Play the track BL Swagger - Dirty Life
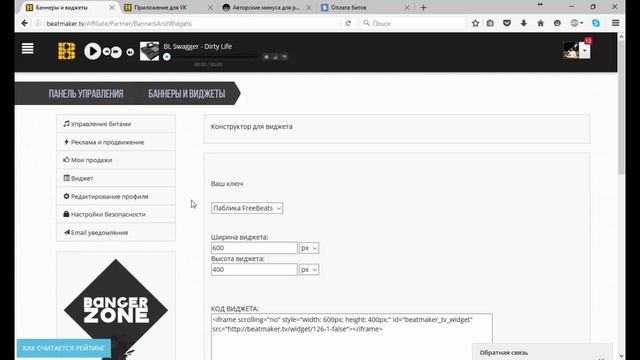Image resolution: width=640 pixels, height=360 pixels. coord(92,51)
